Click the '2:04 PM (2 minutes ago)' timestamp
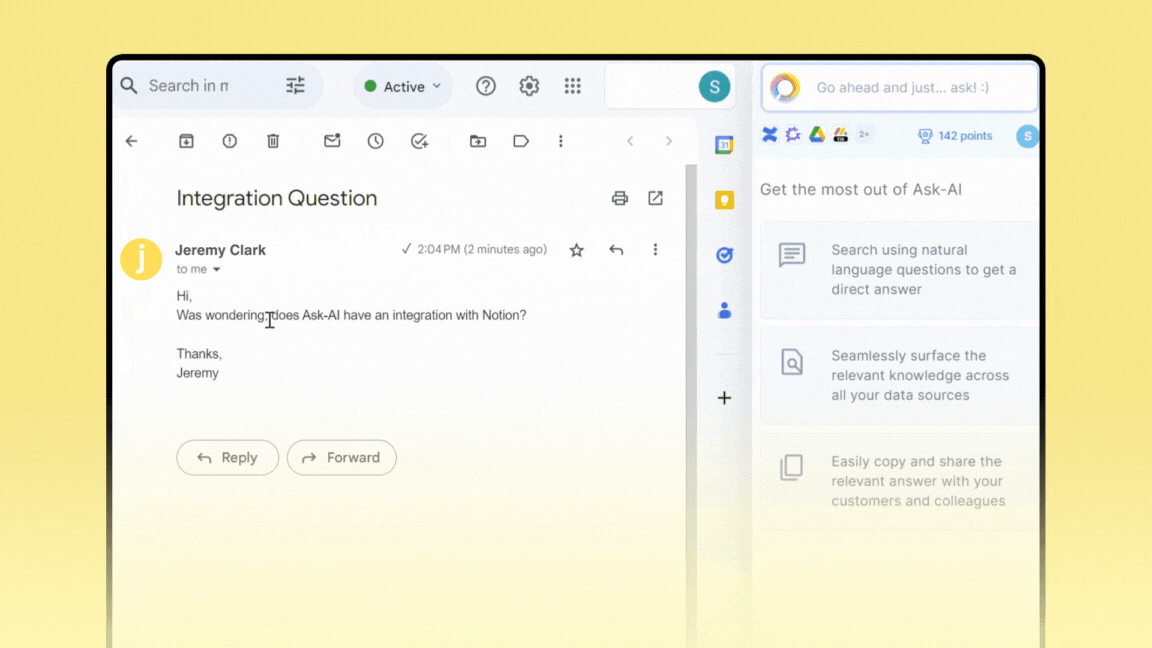Image resolution: width=1152 pixels, height=648 pixels. pyautogui.click(x=482, y=250)
